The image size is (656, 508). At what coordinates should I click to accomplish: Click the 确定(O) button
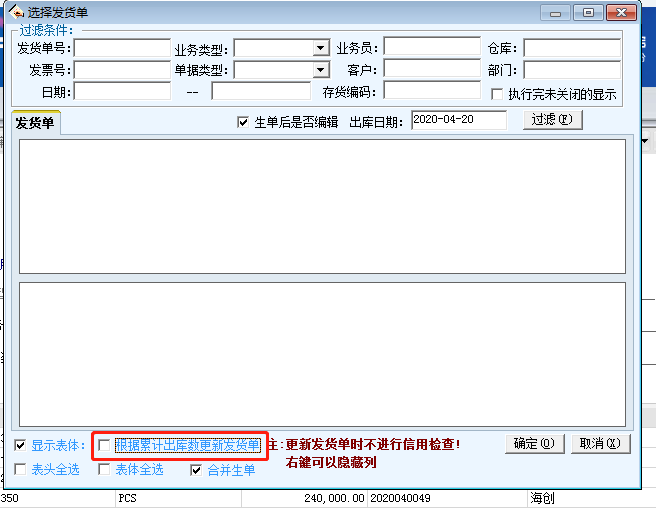535,444
